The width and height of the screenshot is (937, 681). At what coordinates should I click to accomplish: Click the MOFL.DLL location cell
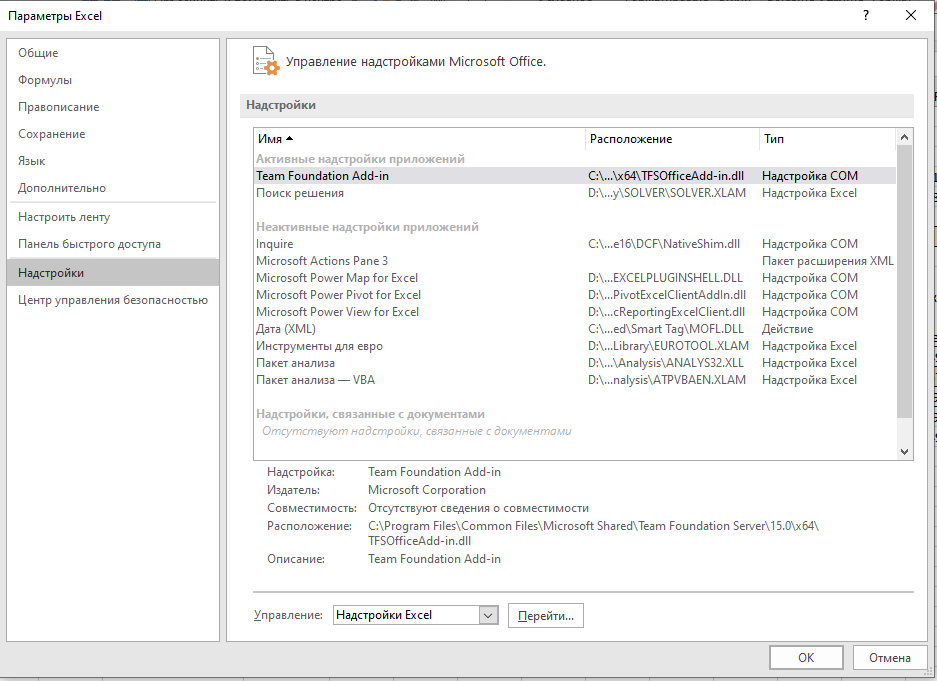(x=666, y=329)
